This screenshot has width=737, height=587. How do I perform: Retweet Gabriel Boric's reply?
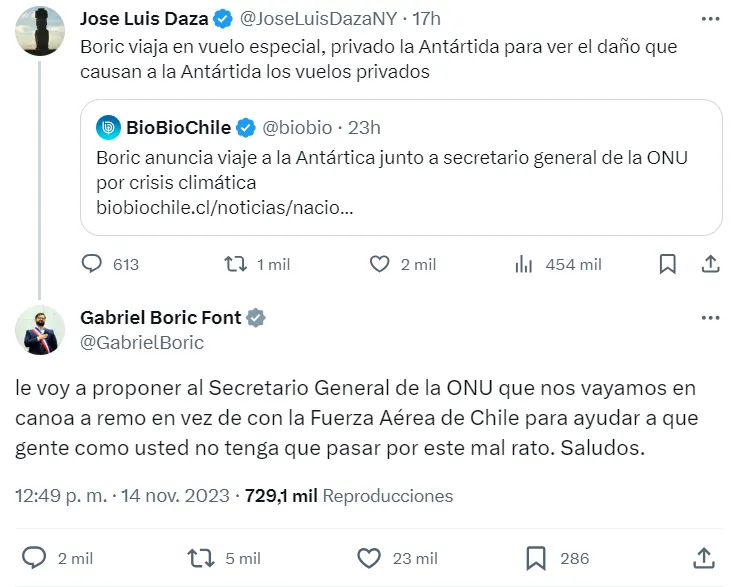tap(201, 558)
